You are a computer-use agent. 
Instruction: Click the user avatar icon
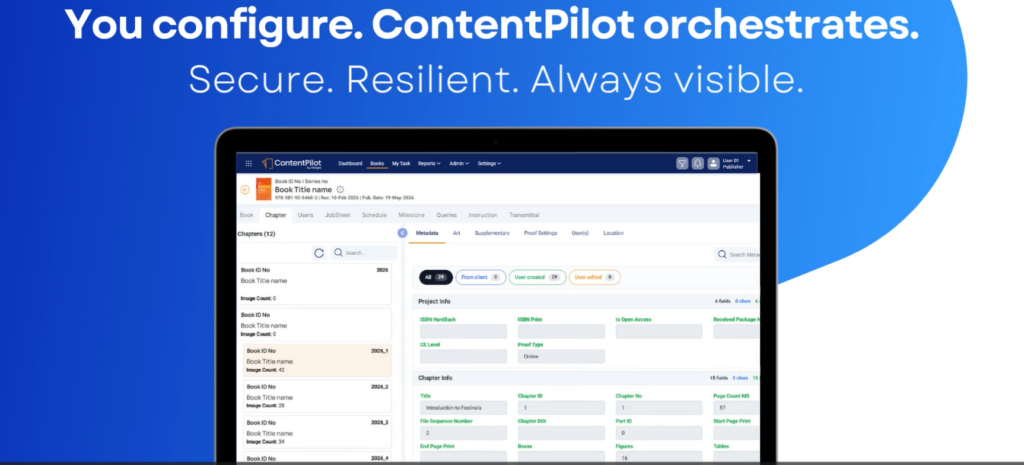coord(713,163)
